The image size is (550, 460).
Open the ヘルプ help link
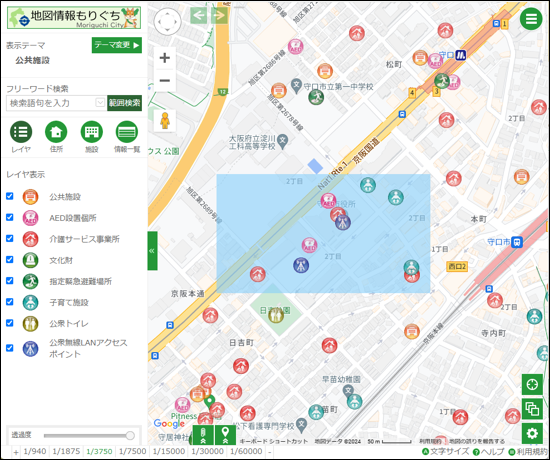click(x=488, y=452)
